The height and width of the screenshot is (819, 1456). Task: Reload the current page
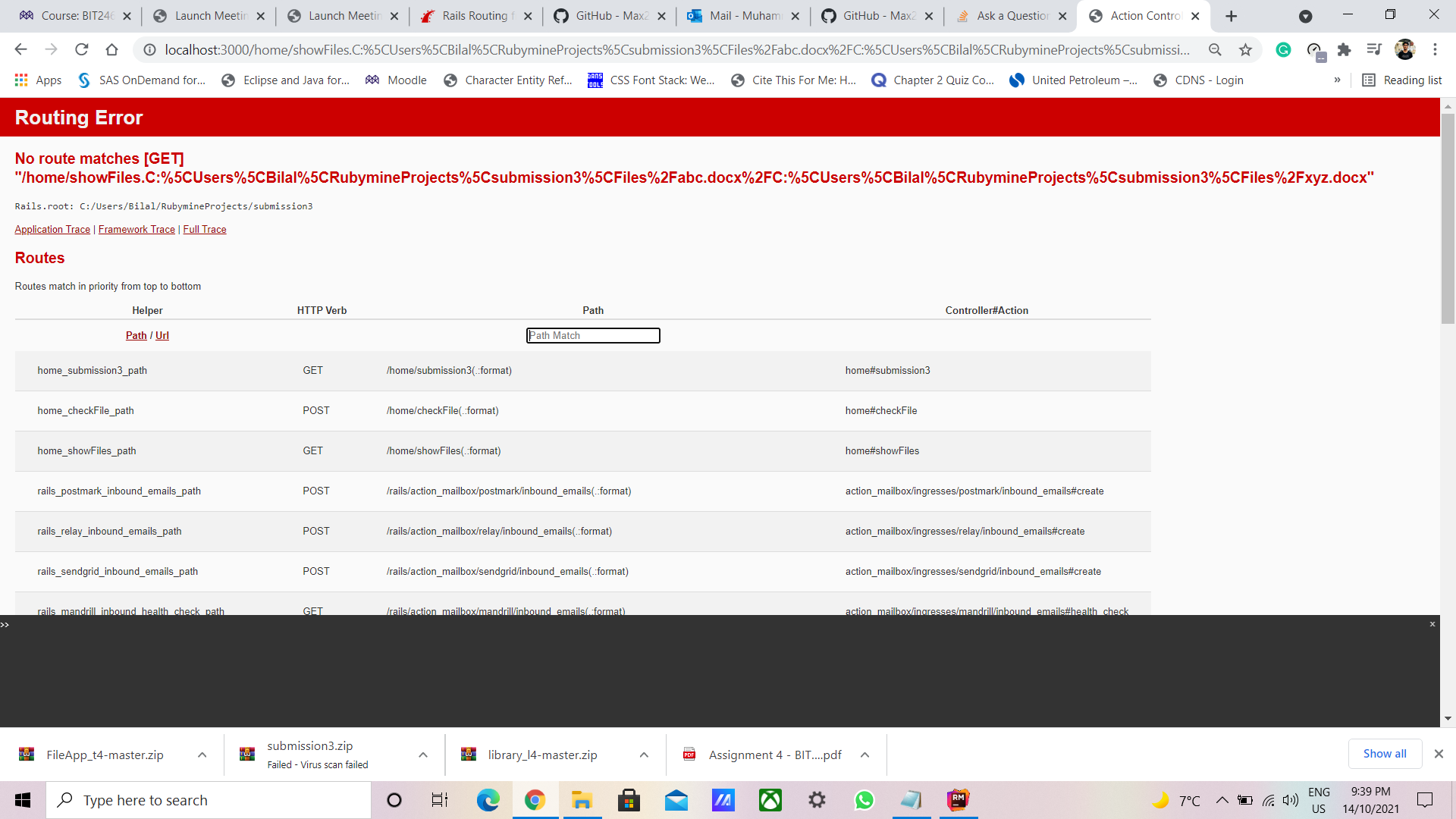[x=81, y=49]
